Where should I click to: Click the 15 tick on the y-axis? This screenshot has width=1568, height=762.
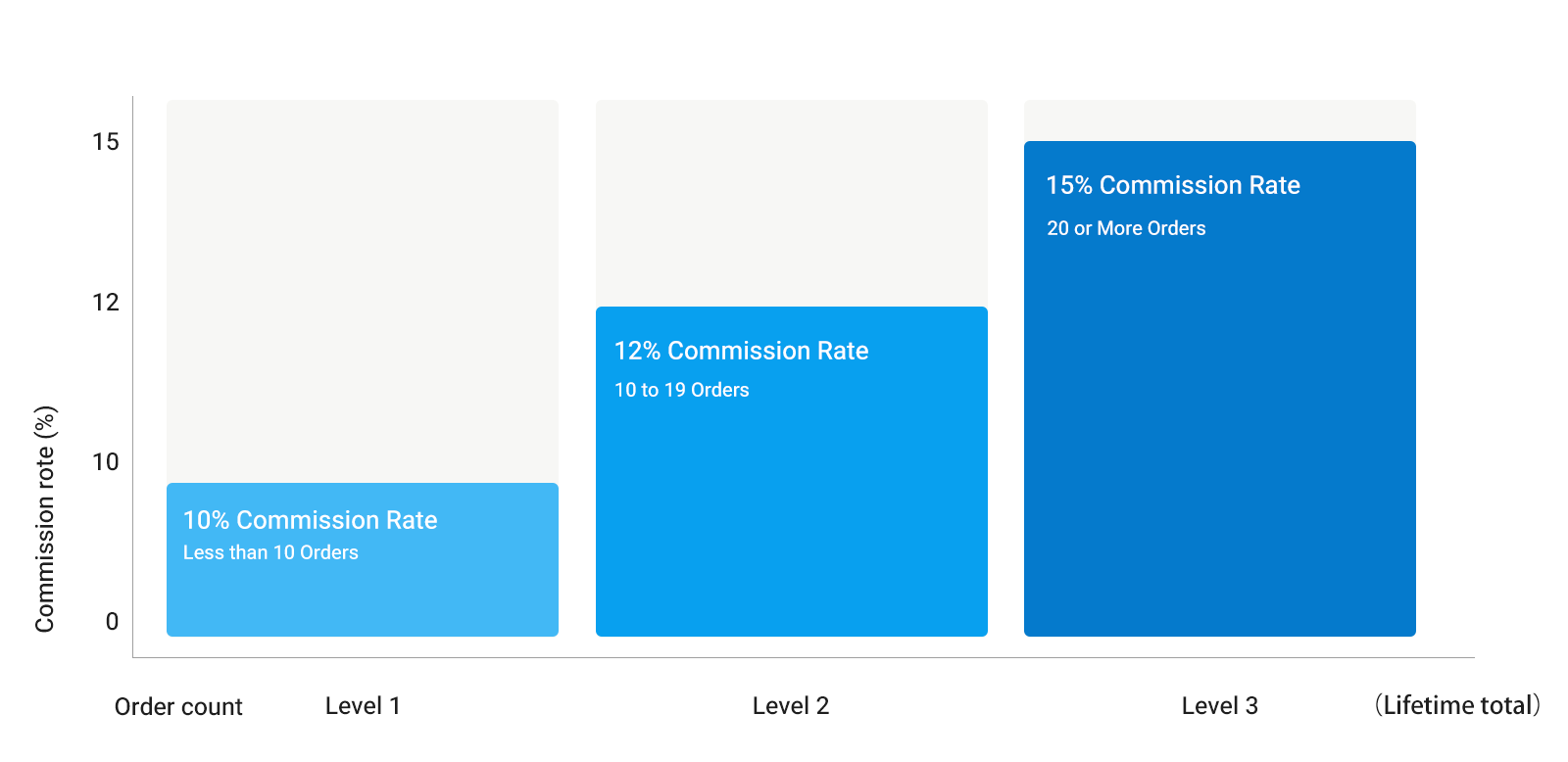coord(106,142)
